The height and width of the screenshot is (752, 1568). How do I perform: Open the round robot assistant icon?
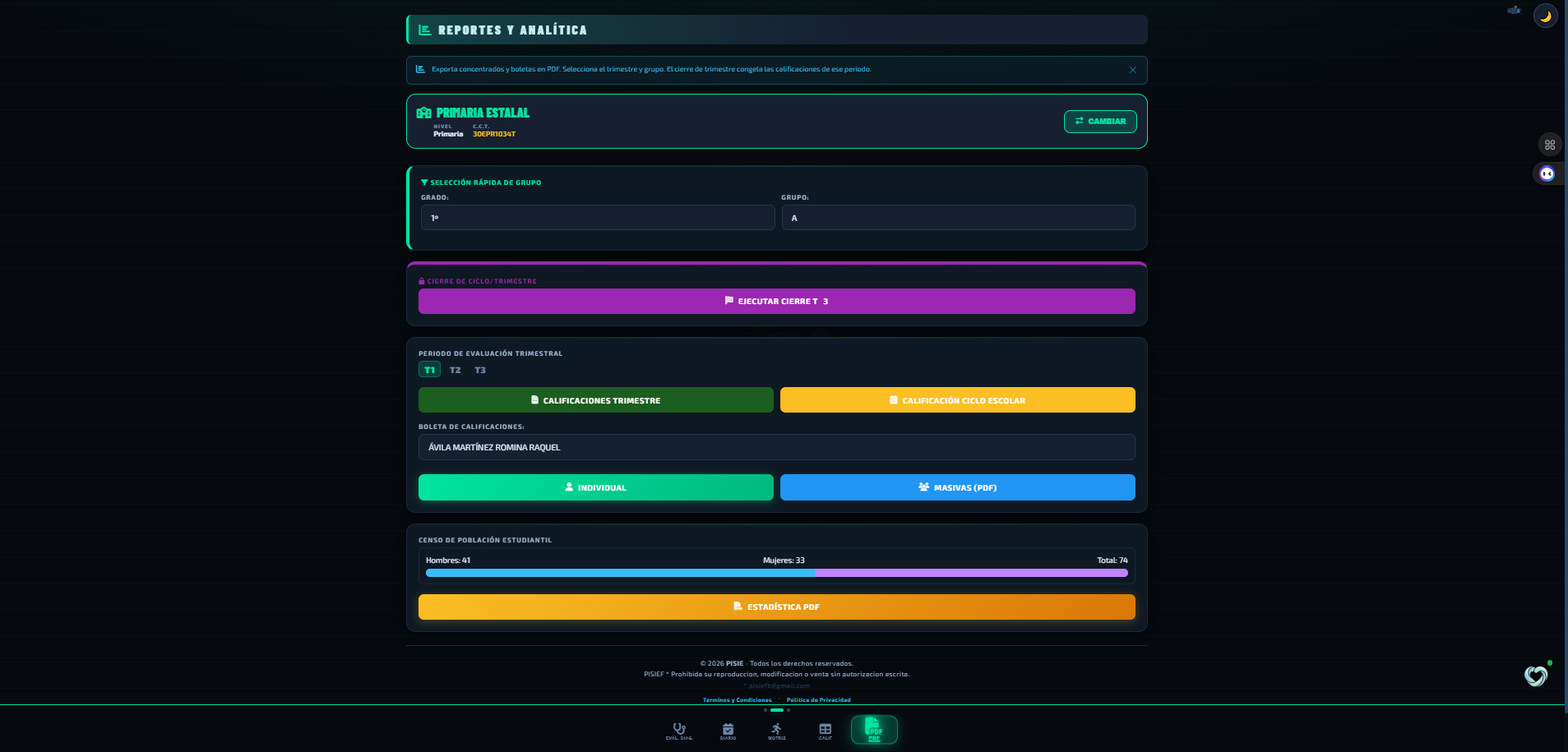pyautogui.click(x=1547, y=173)
